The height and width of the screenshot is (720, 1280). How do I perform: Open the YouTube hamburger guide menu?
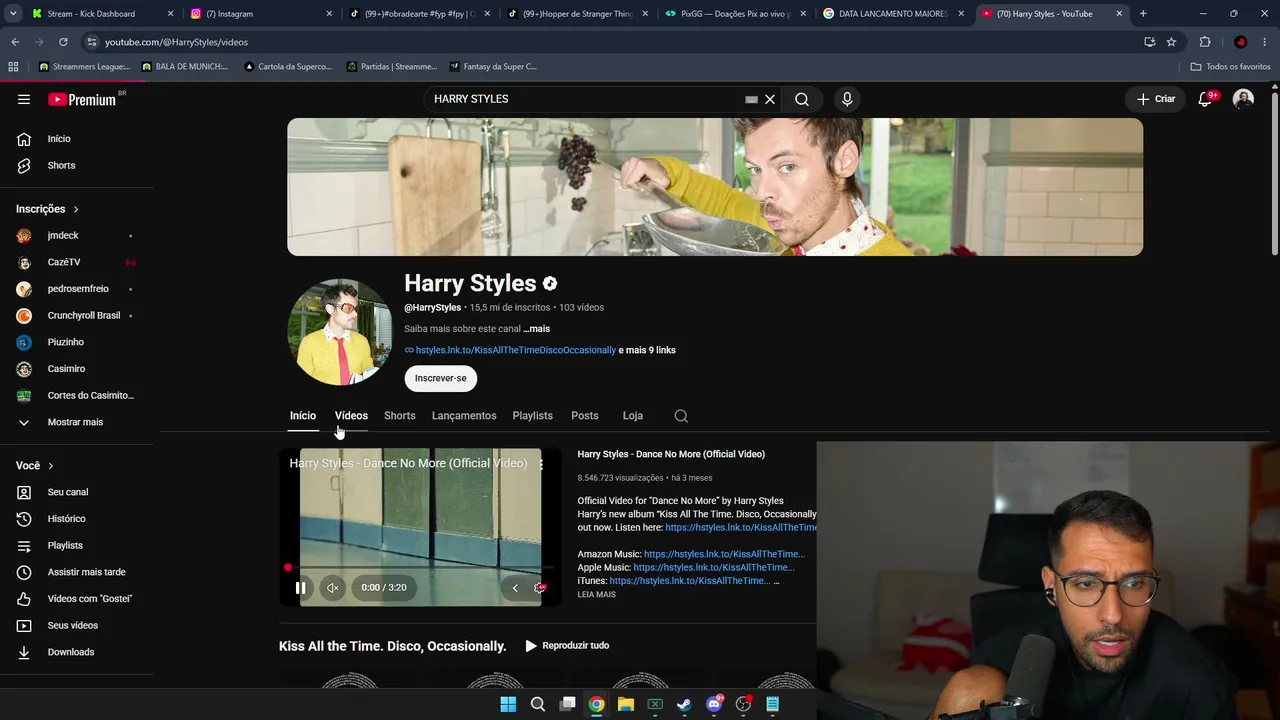(x=24, y=99)
